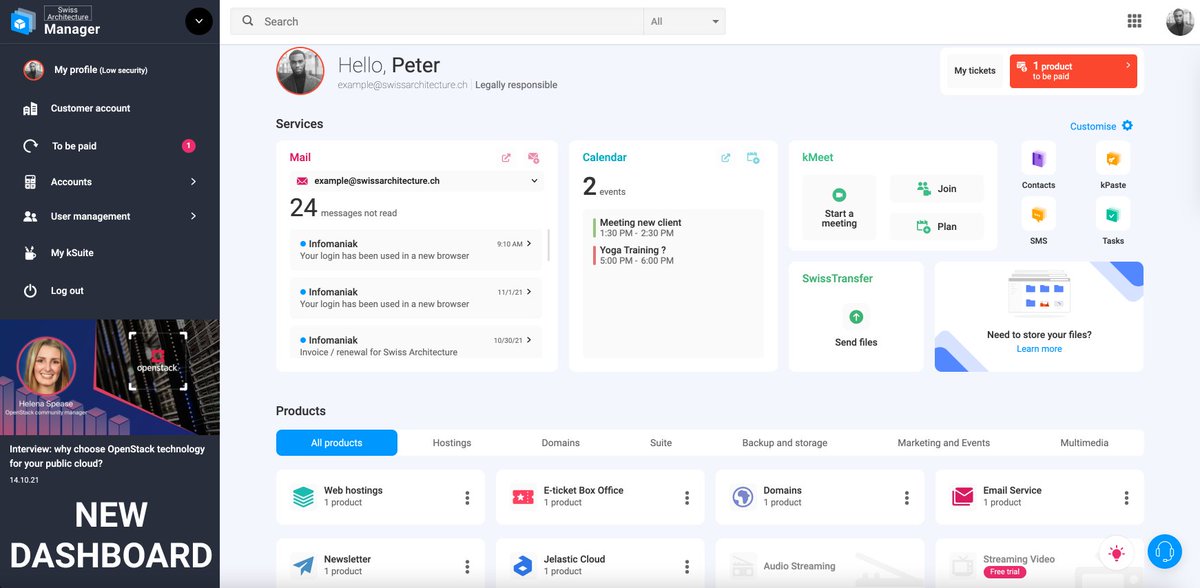Open the Domains product globe icon
Viewport: 1200px width, 588px height.
click(x=742, y=497)
